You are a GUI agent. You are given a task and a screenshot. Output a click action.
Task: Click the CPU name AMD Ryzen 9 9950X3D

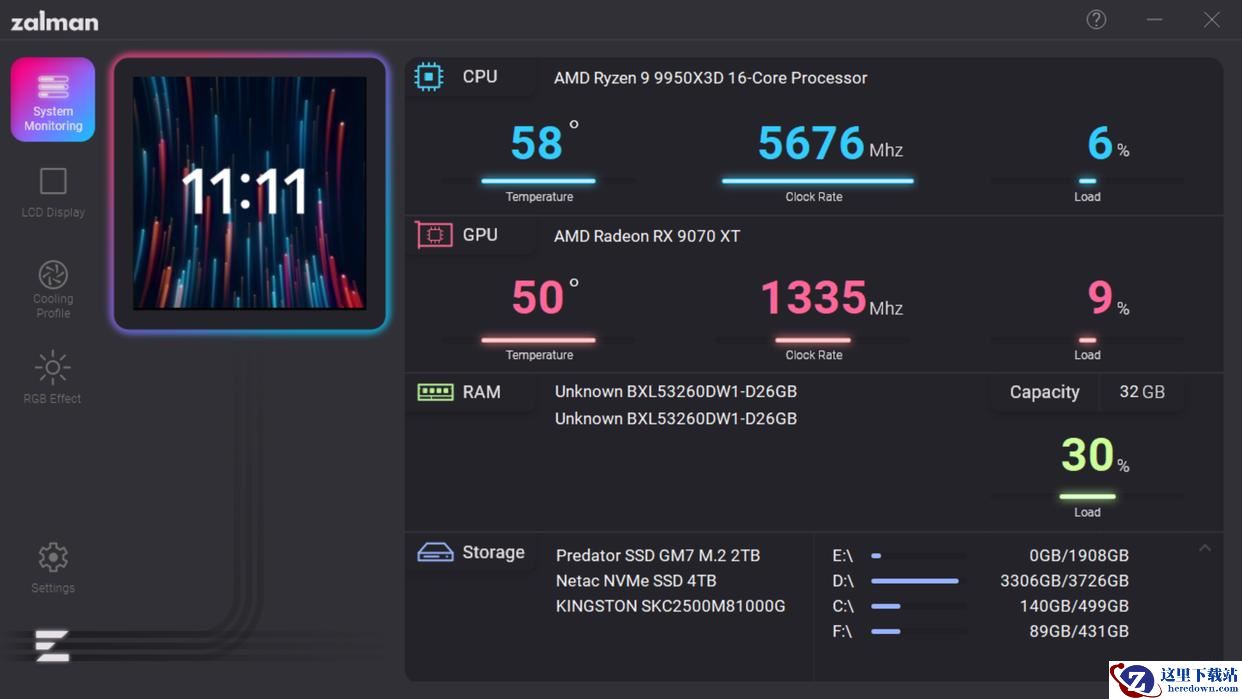(711, 78)
